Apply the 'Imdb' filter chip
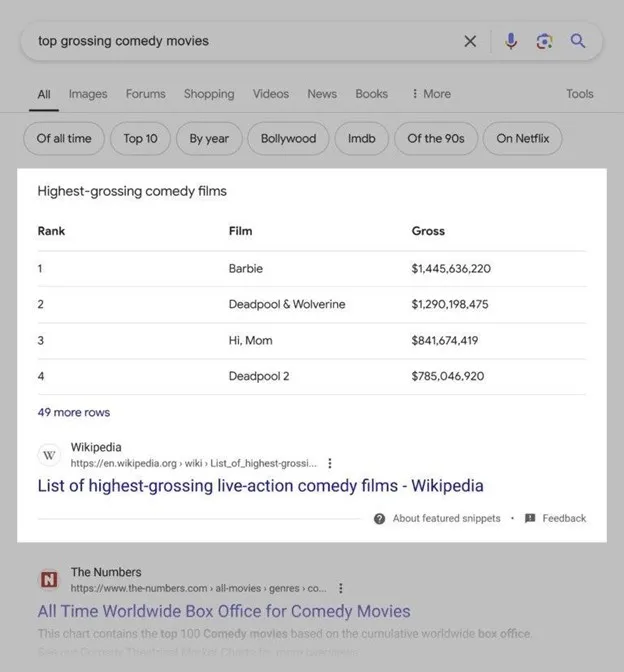The width and height of the screenshot is (624, 672). tap(362, 138)
